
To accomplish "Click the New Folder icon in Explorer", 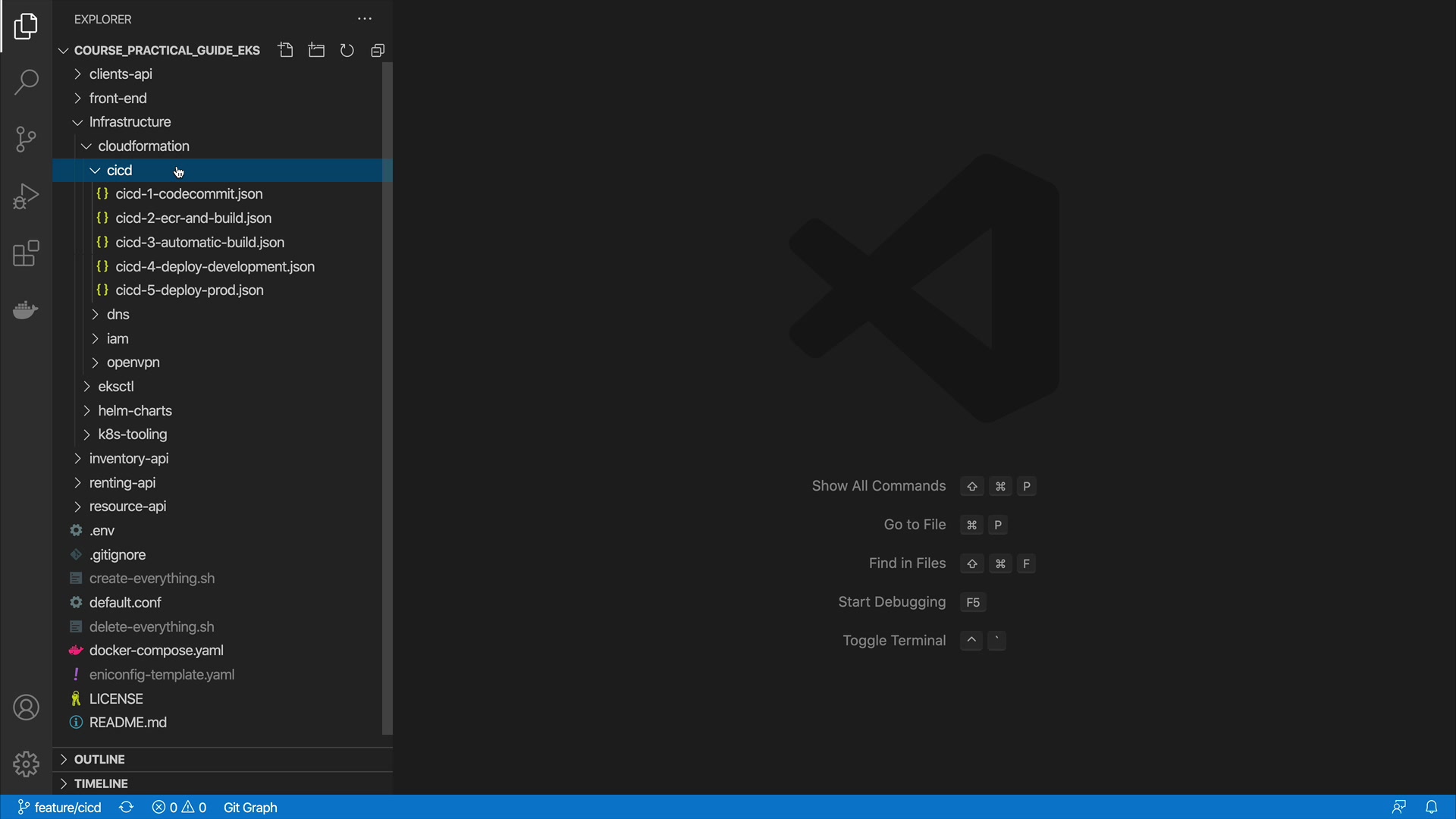I will pyautogui.click(x=316, y=50).
